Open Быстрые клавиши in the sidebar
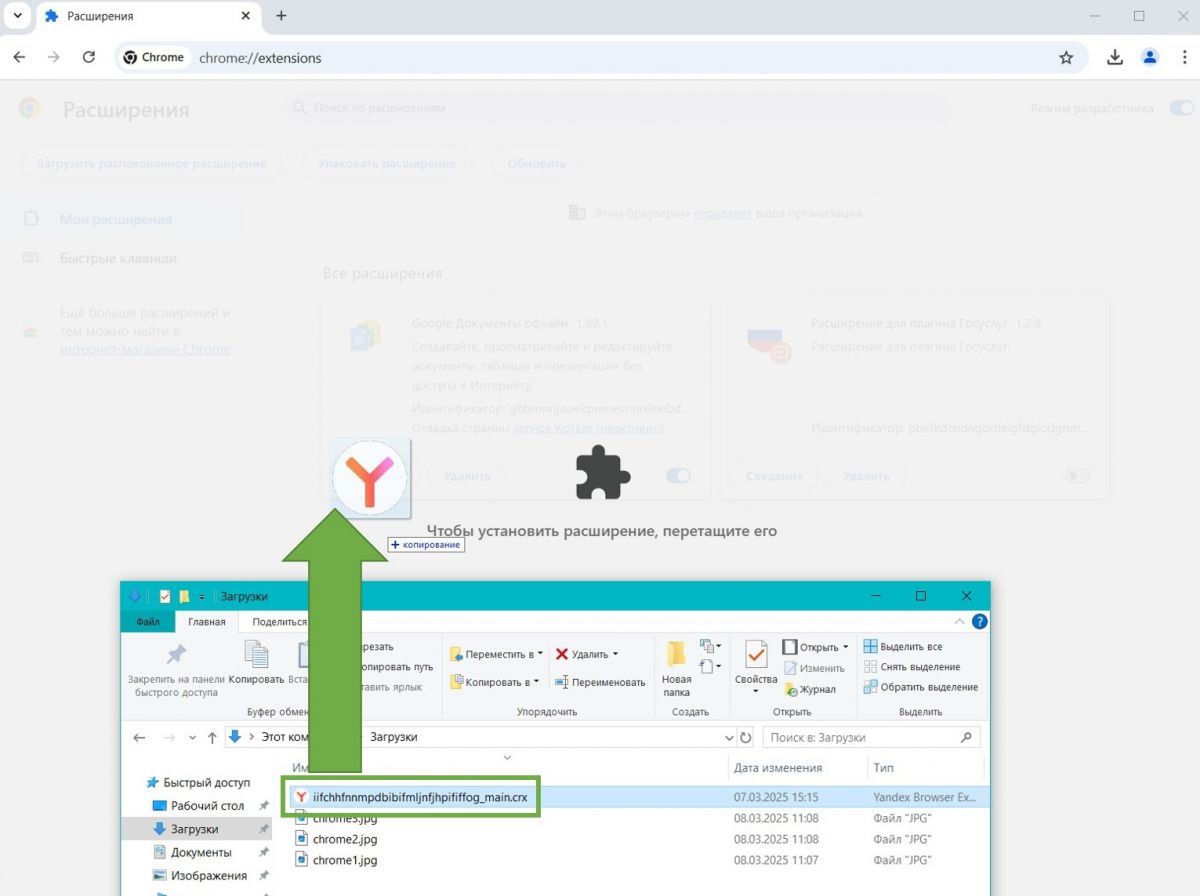 118,258
